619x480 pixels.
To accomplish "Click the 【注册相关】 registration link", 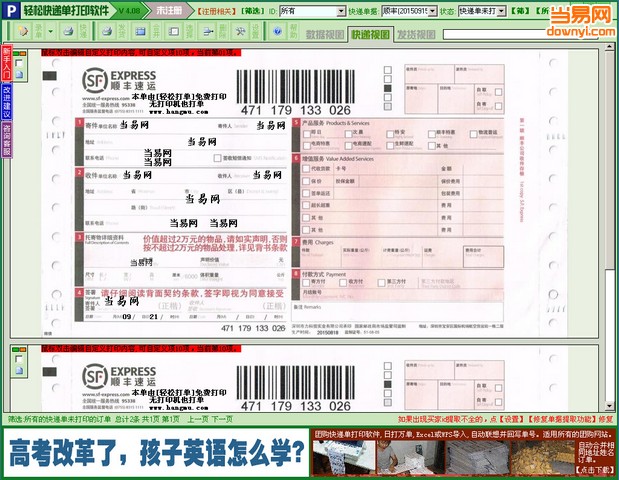I will pos(217,11).
